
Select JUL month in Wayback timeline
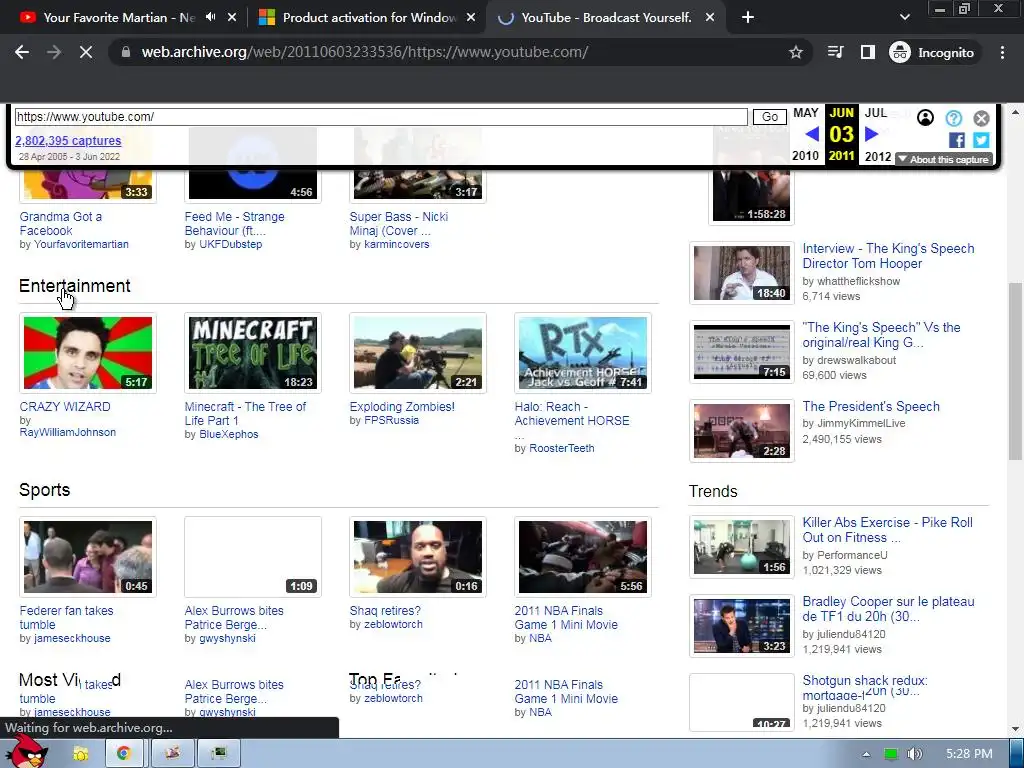point(876,113)
